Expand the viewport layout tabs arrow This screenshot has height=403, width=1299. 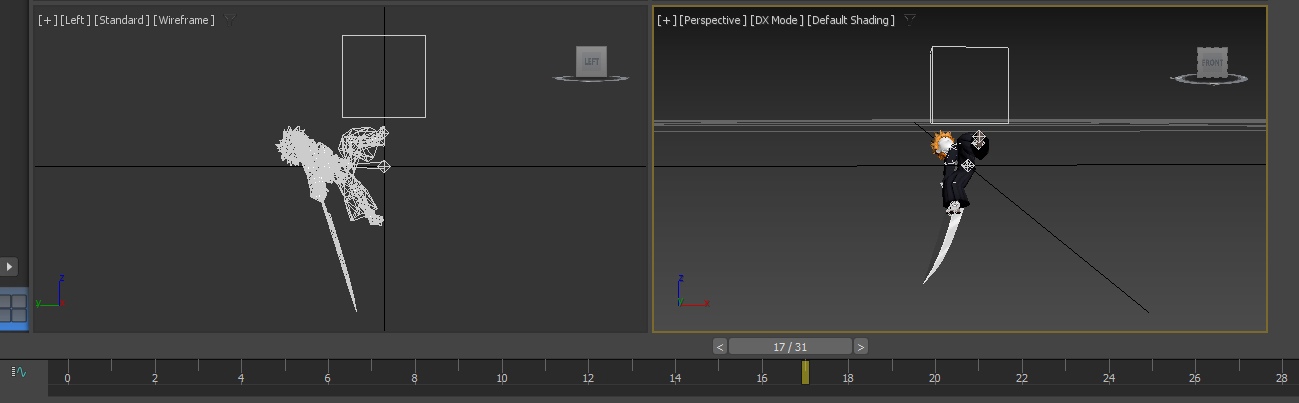coord(9,266)
